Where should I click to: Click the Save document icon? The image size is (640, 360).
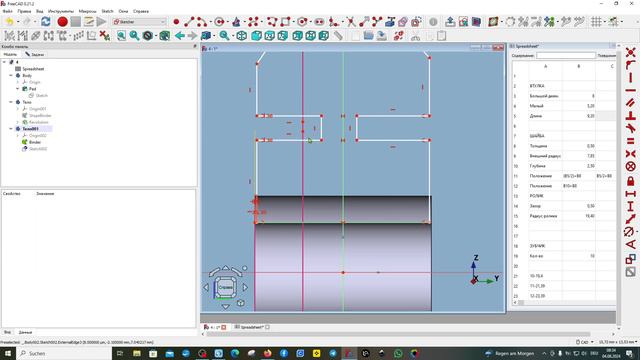tap(381, 36)
